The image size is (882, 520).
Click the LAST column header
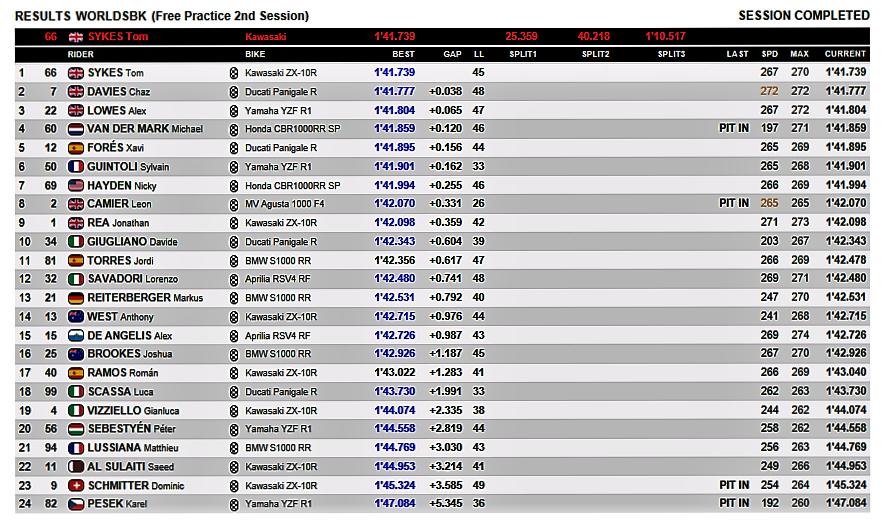click(x=737, y=55)
